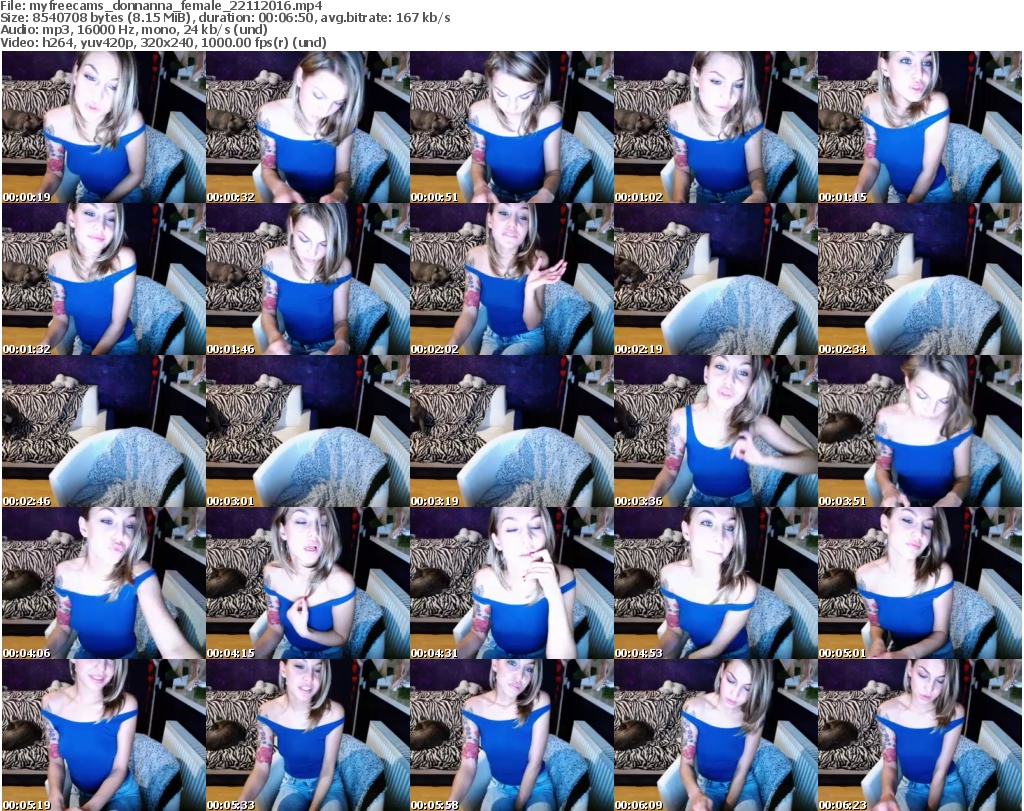
Task: Choose the thumbnail at 00:02:02
Action: [511, 279]
